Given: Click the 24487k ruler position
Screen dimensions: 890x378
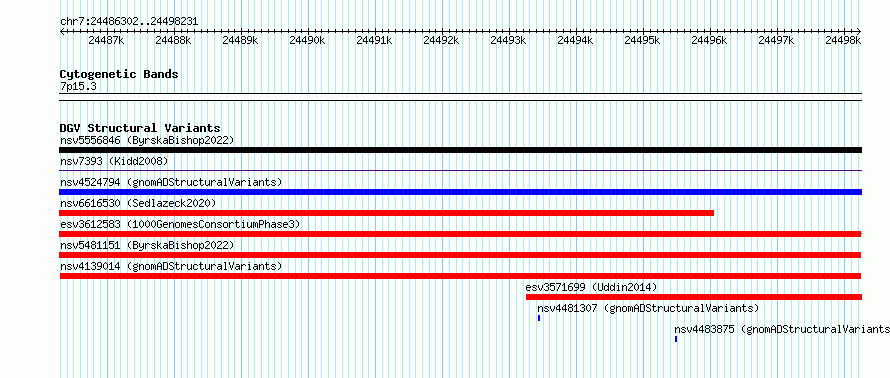Looking at the screenshot, I should click(x=106, y=40).
